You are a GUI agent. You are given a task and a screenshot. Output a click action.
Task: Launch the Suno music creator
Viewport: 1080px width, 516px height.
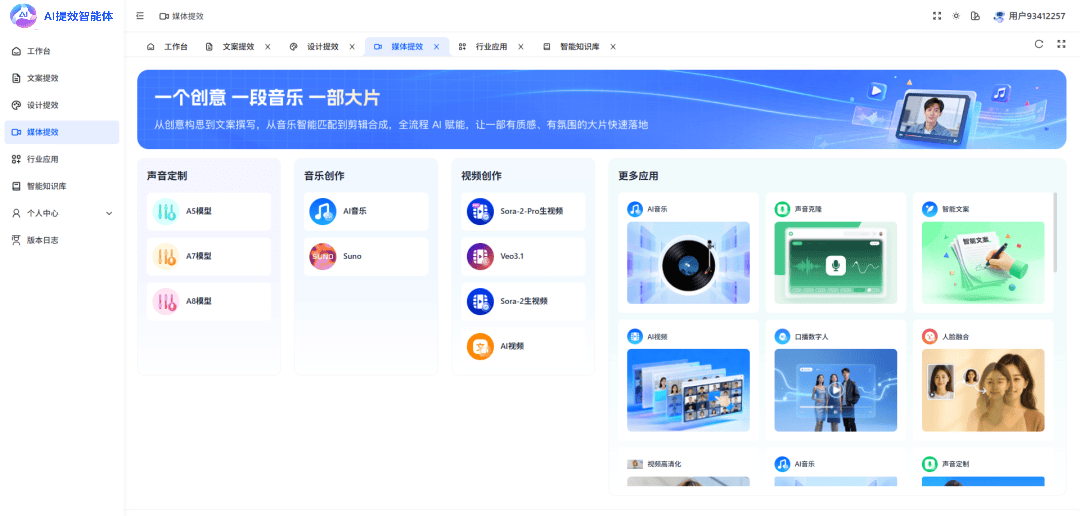click(366, 256)
